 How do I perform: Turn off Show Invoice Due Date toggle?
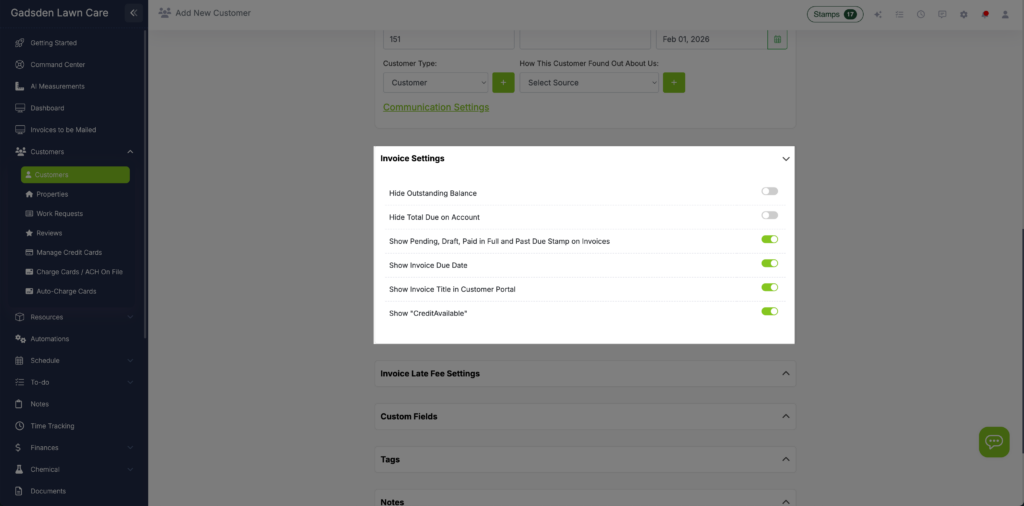[769, 264]
